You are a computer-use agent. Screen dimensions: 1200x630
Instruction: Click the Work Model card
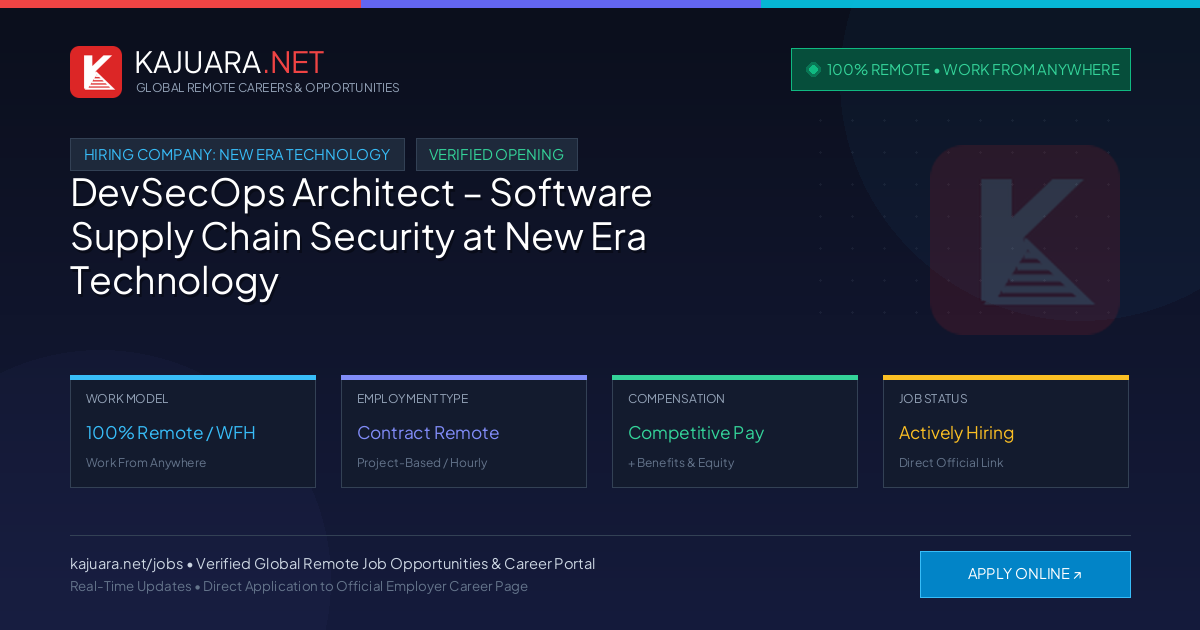[x=193, y=432]
